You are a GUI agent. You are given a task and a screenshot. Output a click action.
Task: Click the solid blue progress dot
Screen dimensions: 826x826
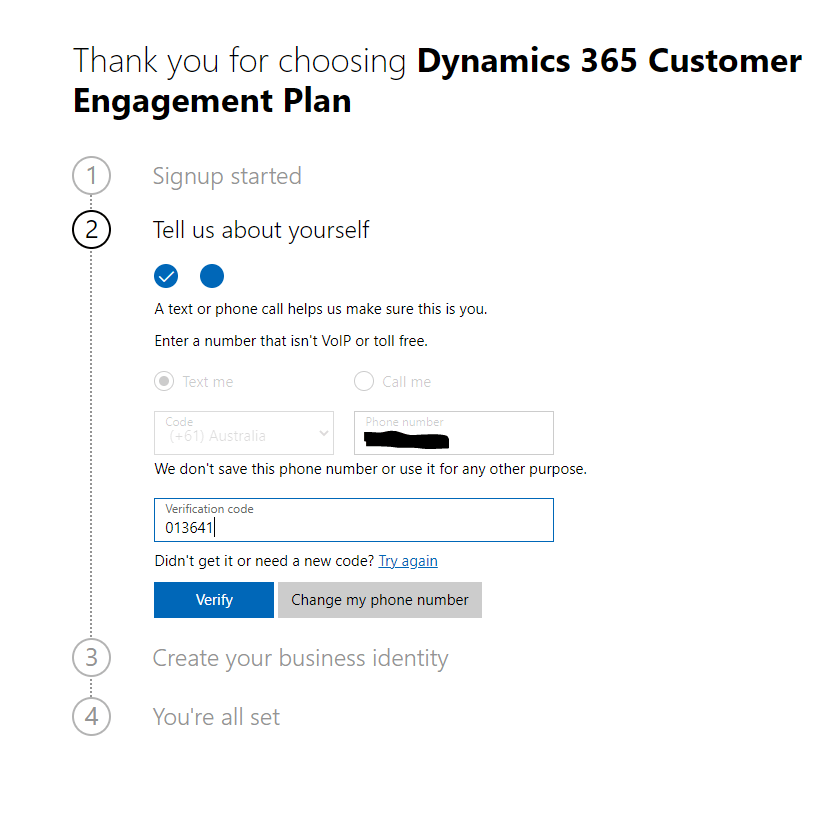212,276
